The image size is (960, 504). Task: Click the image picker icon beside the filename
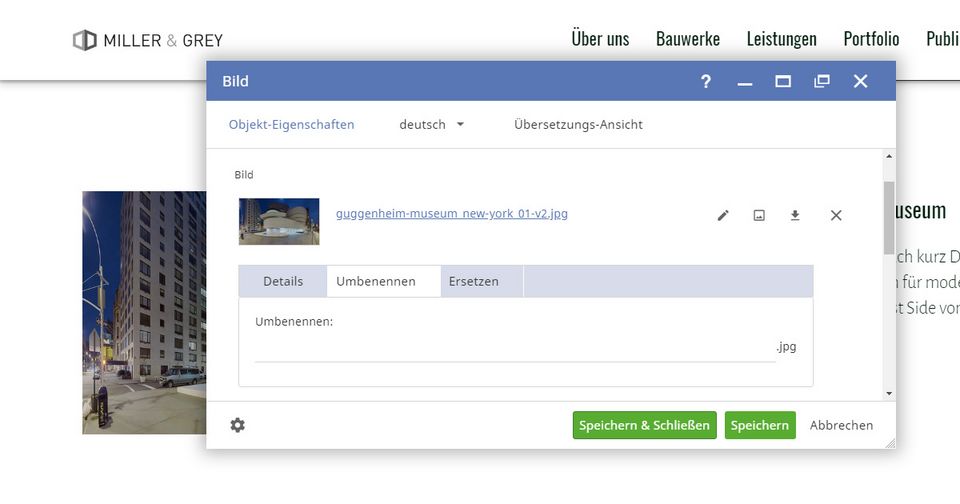click(x=759, y=215)
